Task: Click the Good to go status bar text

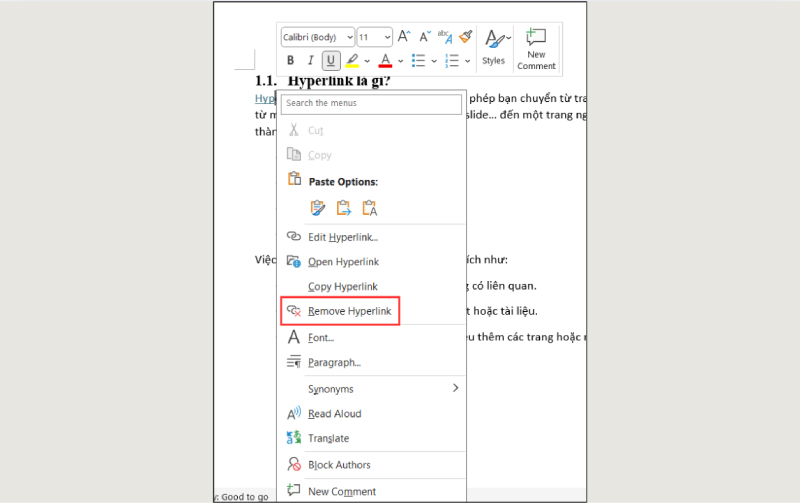Action: click(244, 497)
